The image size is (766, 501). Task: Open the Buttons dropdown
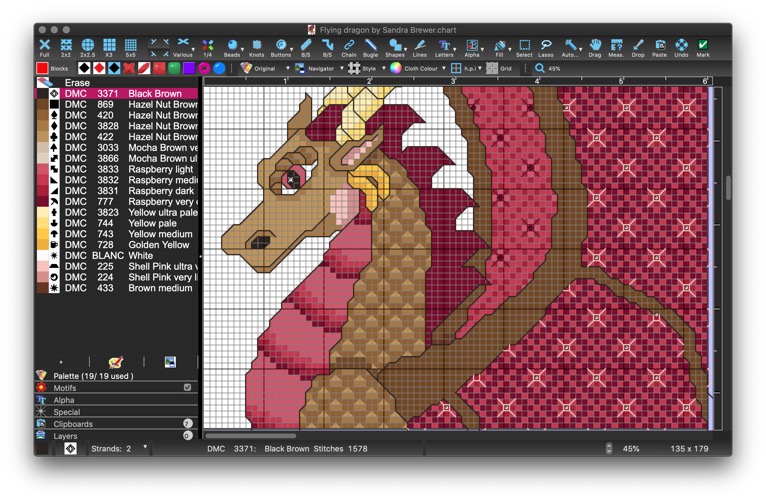[x=292, y=49]
